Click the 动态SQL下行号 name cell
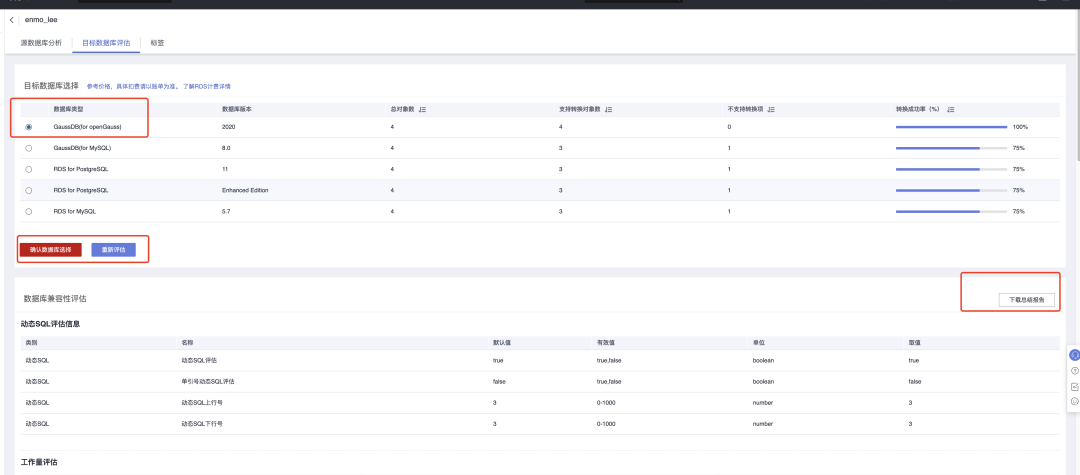 202,423
